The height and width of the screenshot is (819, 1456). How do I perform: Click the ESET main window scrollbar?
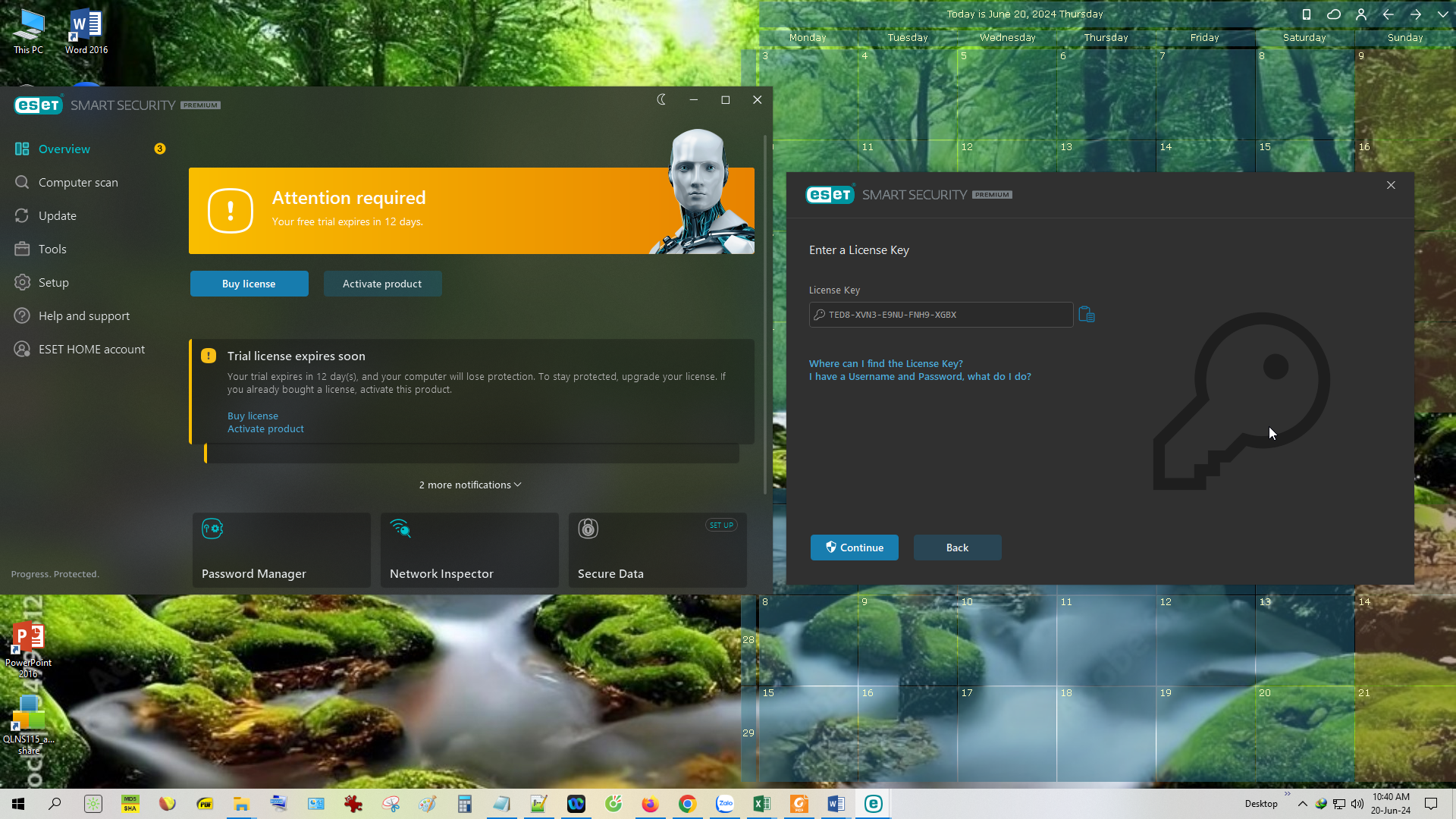click(765, 315)
